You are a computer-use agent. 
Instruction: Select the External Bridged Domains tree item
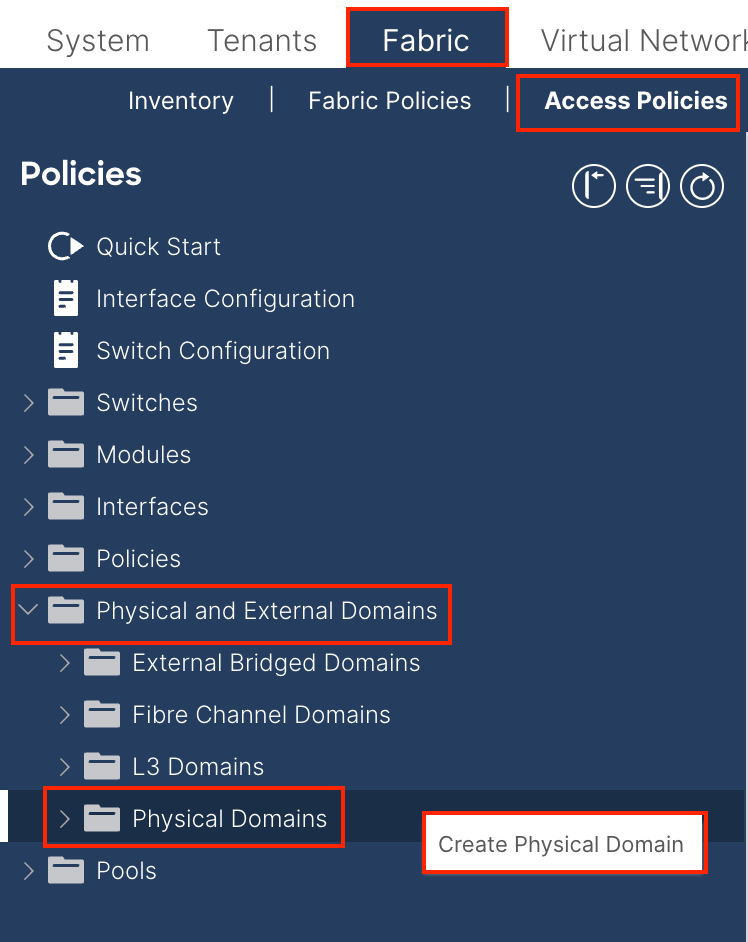tap(276, 663)
